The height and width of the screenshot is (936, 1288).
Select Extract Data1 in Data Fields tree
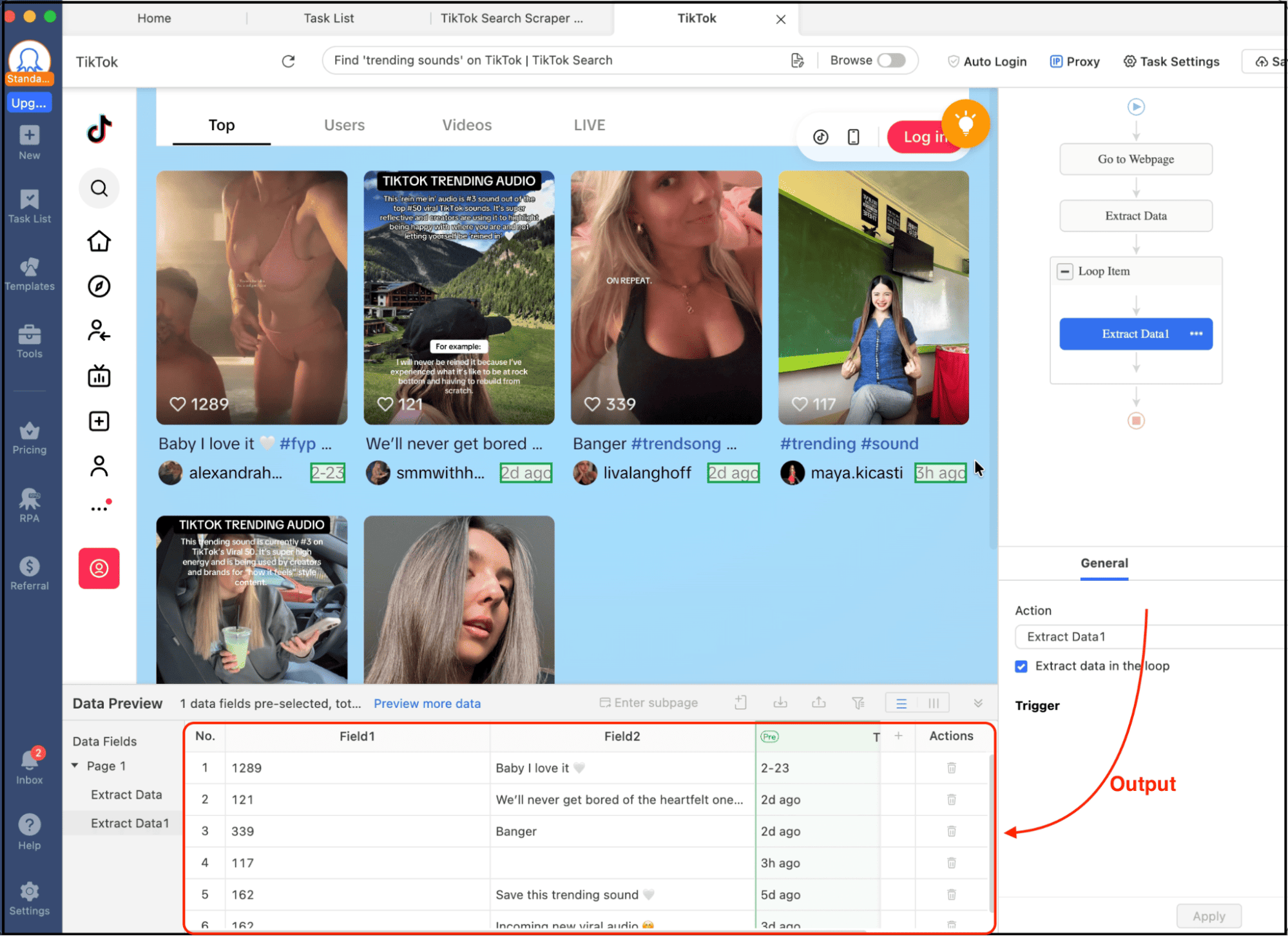click(130, 823)
